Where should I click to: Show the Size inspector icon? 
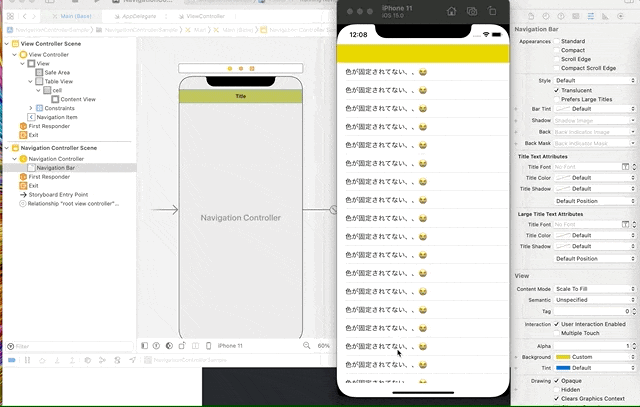(x=605, y=16)
